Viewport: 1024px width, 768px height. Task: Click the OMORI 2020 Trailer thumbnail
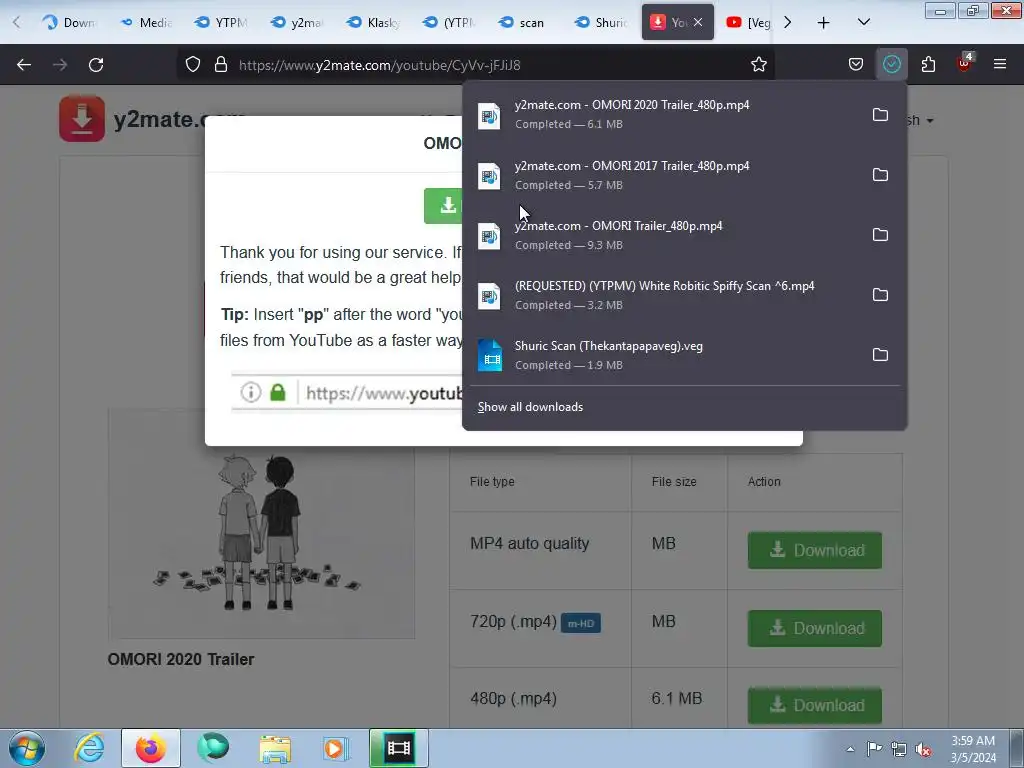pos(261,524)
